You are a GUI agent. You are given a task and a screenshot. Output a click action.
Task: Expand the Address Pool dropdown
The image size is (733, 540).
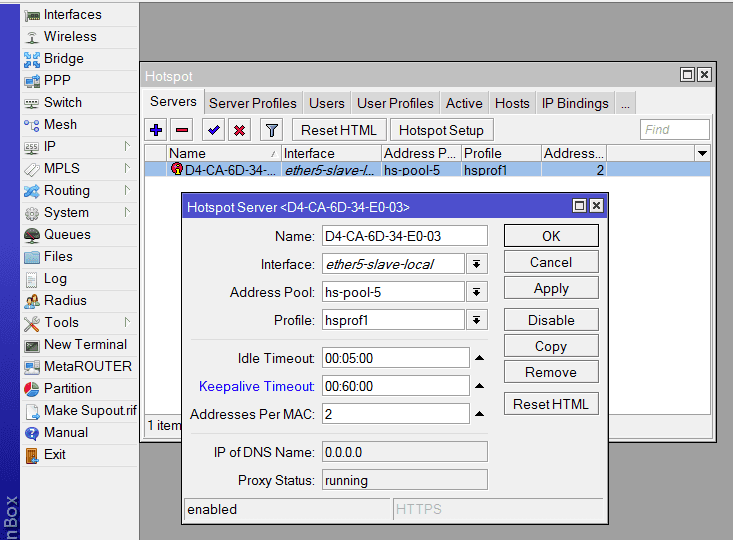coord(477,292)
